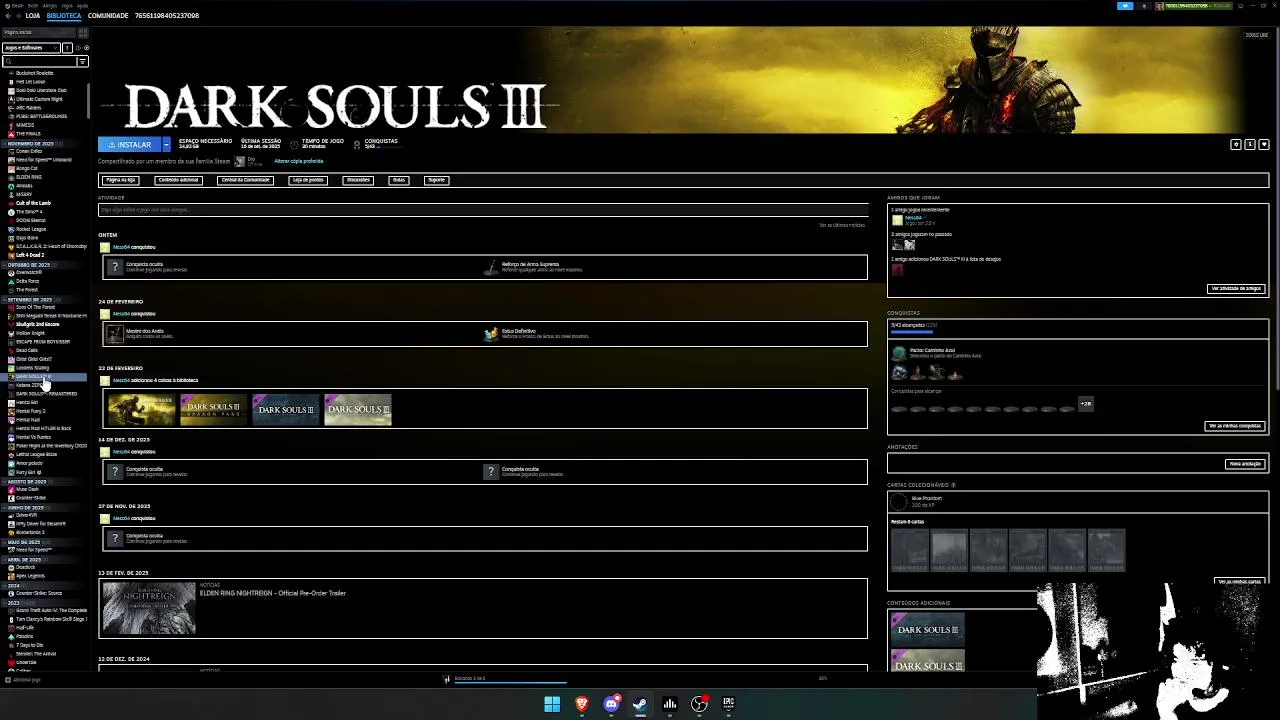Open the library advanced filter icon
Viewport: 1280px width, 720px height.
(x=83, y=62)
